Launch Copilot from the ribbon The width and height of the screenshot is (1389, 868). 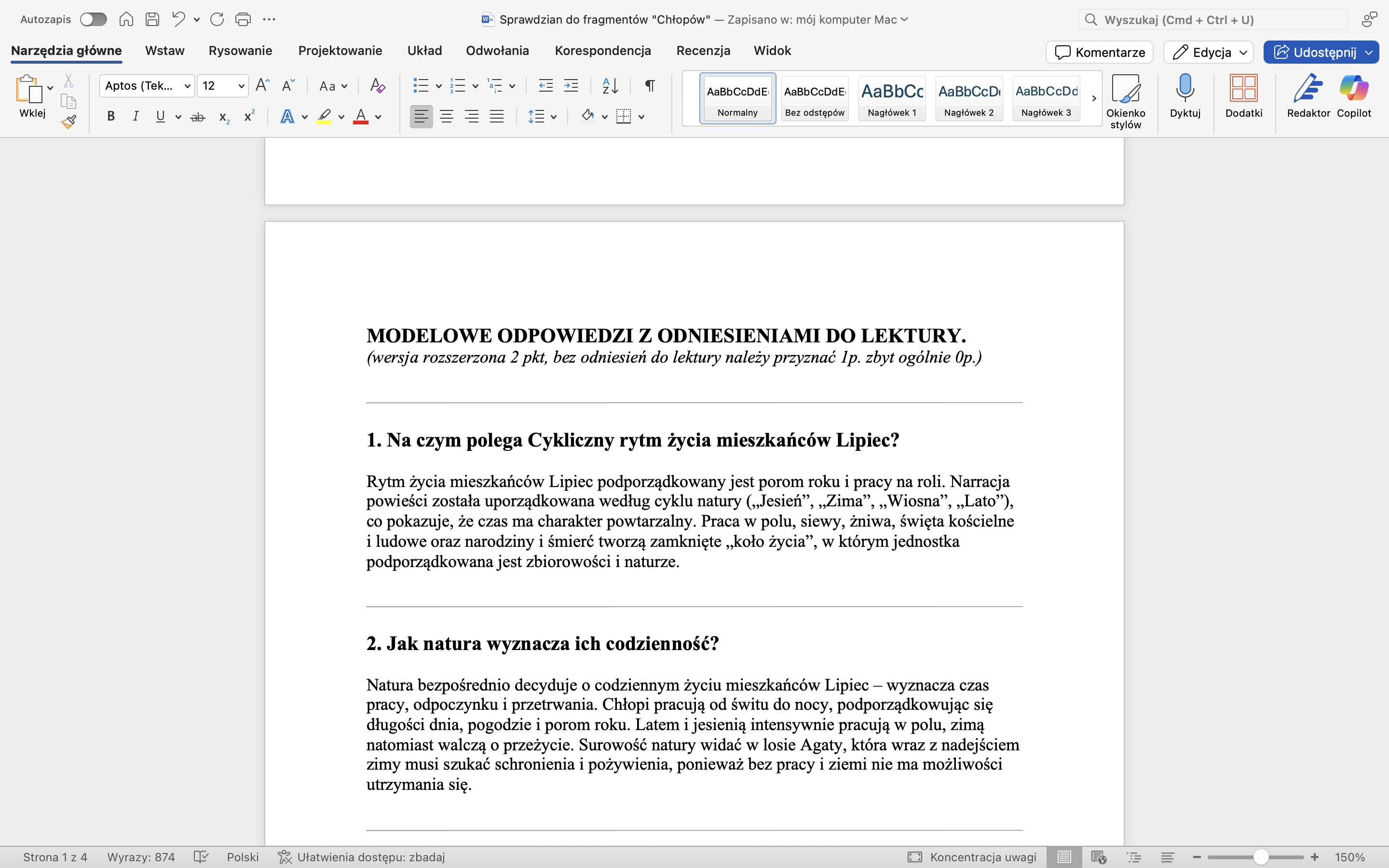(1353, 89)
